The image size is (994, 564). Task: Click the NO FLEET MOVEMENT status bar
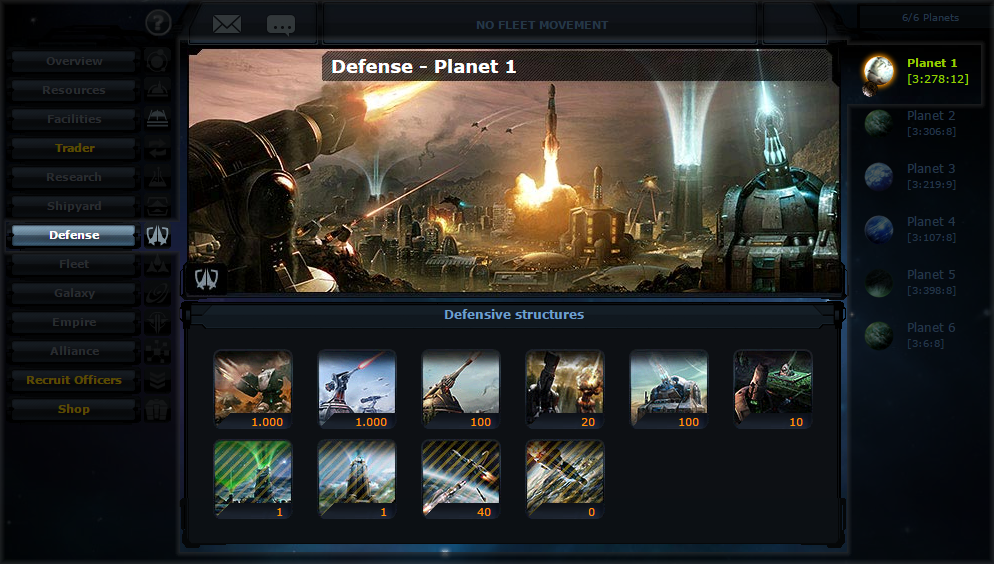click(541, 25)
